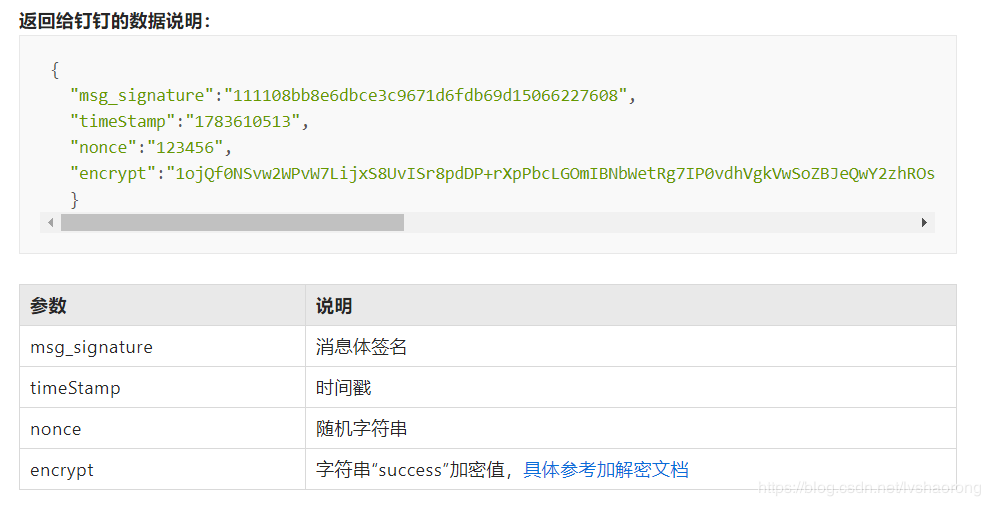Click the blog.csdn.net watermark URL
This screenshot has width=991, height=506.
coord(870,488)
